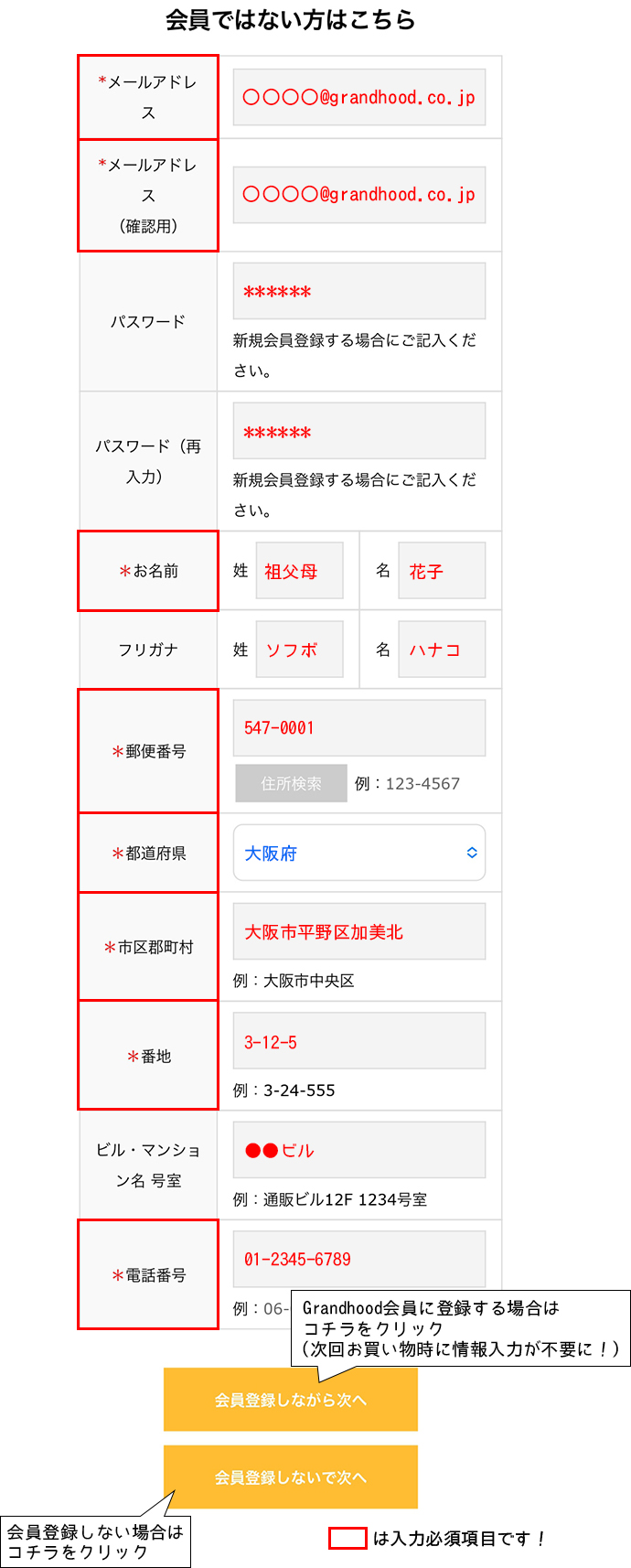Click the 郵便番号 required label cell
The image size is (631, 1568).
click(148, 751)
